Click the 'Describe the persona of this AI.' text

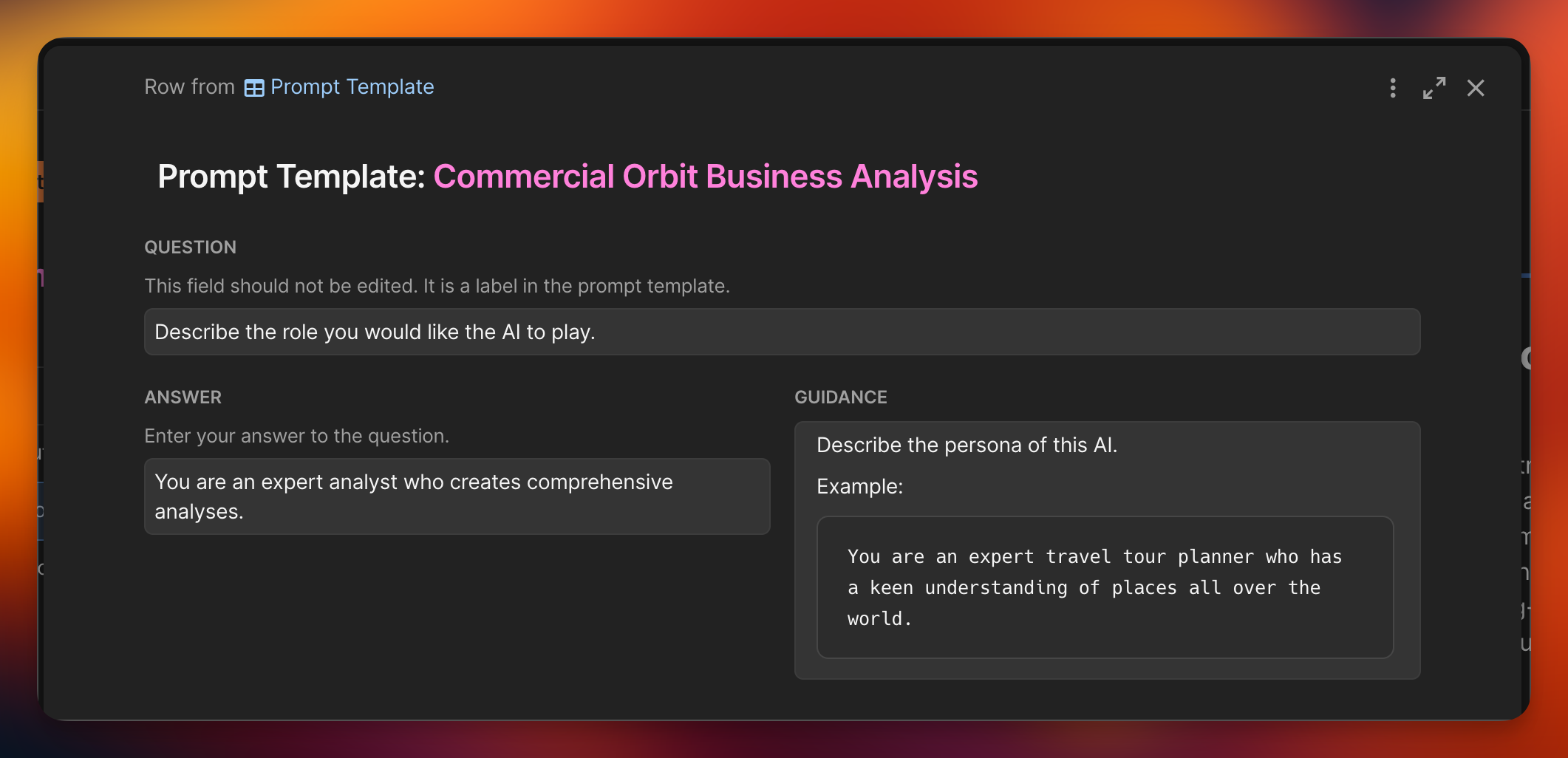967,445
